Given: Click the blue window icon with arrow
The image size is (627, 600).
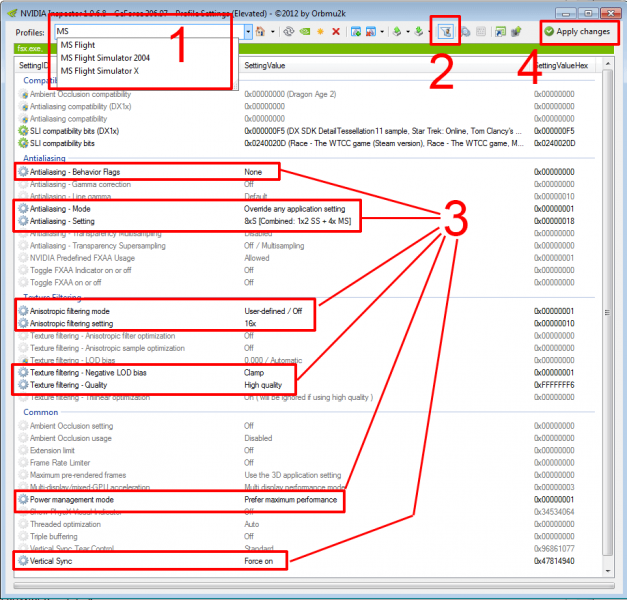Looking at the screenshot, I should click(x=500, y=31).
